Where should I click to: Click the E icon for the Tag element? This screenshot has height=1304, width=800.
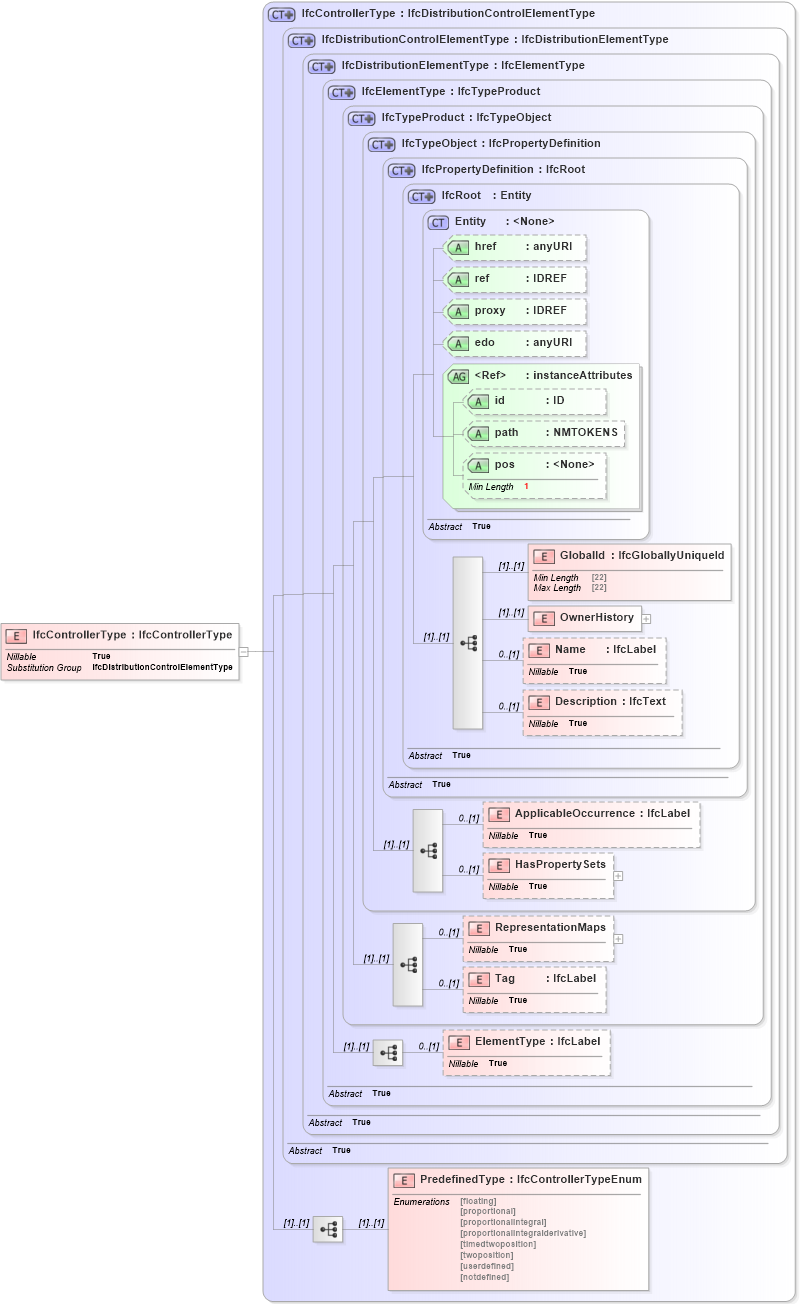point(478,978)
